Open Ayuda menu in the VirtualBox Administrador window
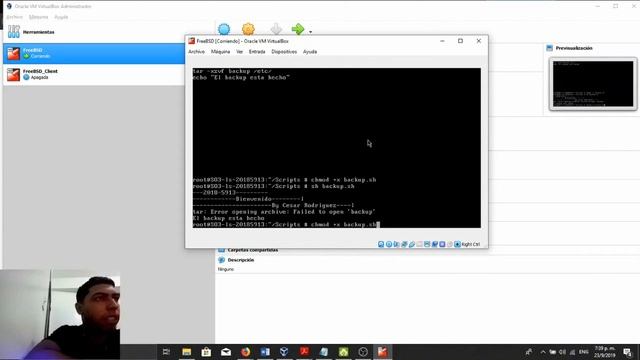Viewport: 640px width, 360px height. pyautogui.click(x=61, y=17)
